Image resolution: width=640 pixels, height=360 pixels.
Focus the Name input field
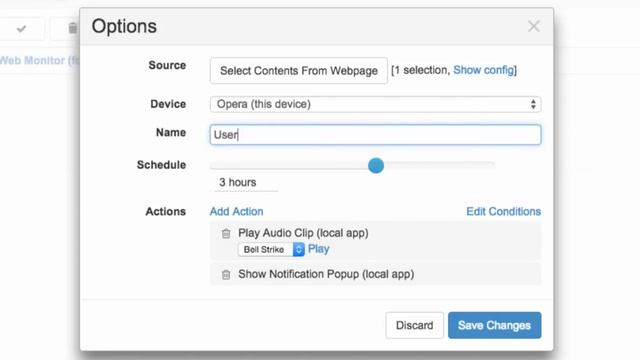(x=376, y=135)
